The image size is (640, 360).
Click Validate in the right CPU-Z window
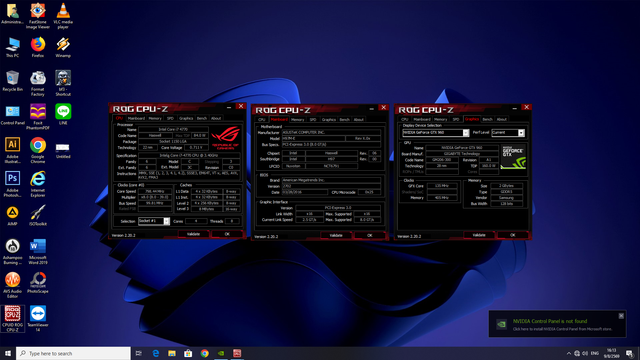pyautogui.click(x=479, y=235)
